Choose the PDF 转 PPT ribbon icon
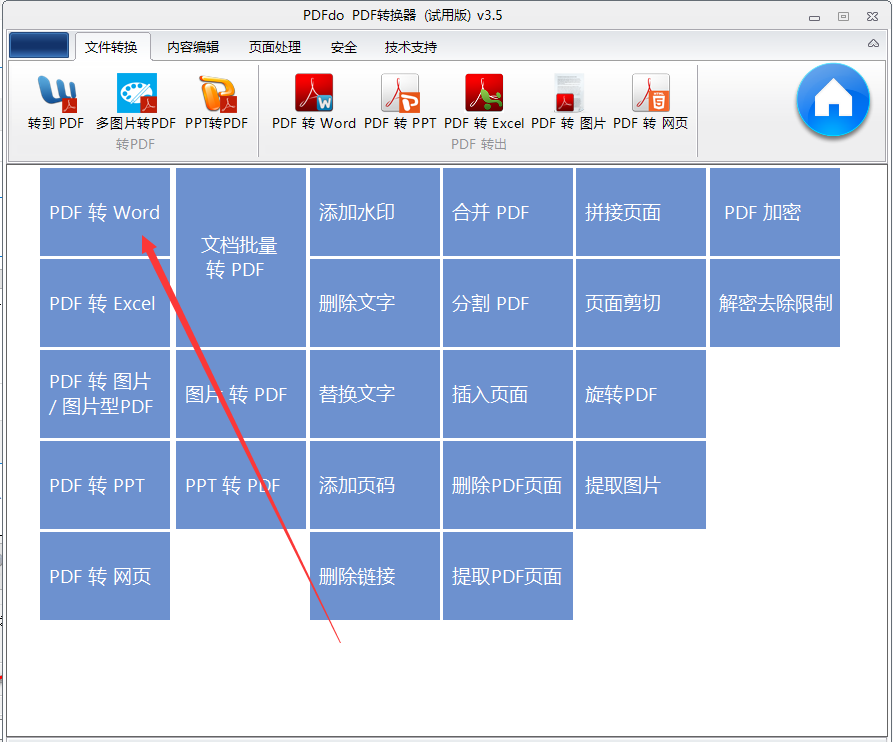The height and width of the screenshot is (742, 893). pos(400,102)
